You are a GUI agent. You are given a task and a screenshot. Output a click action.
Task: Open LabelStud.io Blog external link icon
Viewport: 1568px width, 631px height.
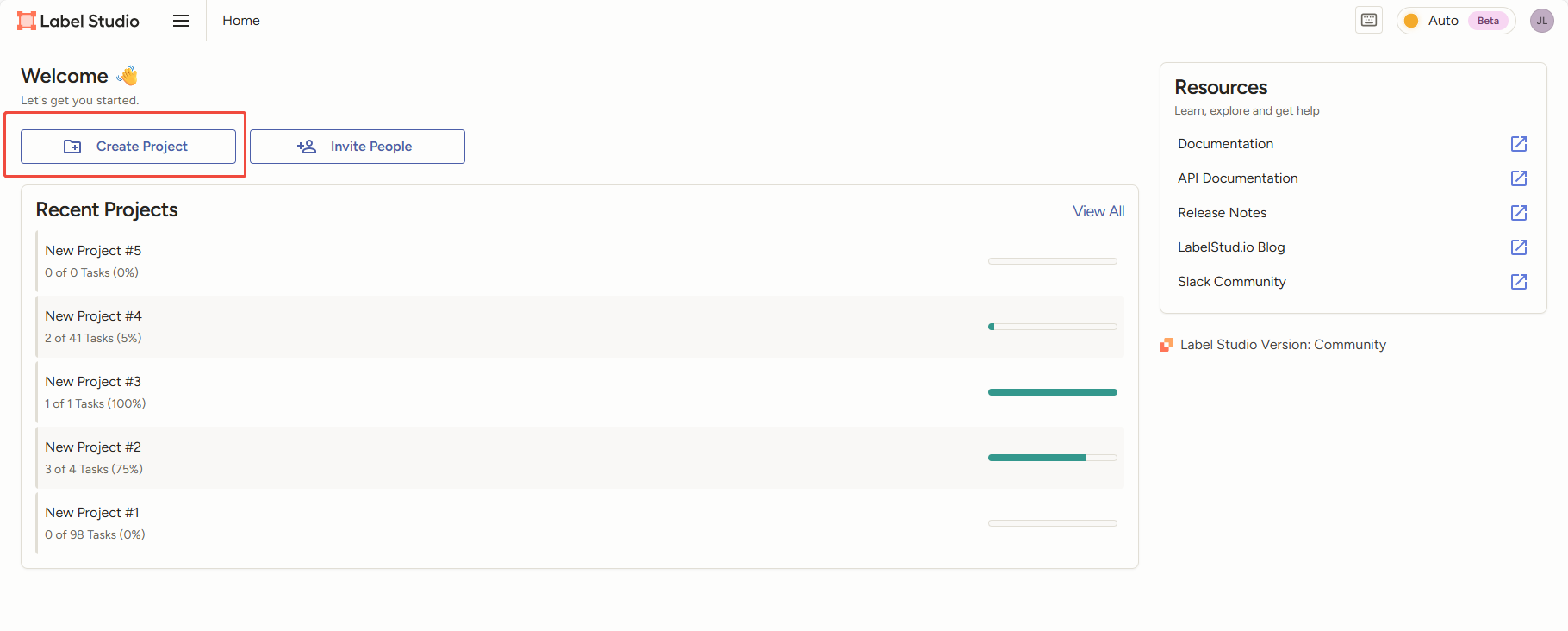[1519, 247]
